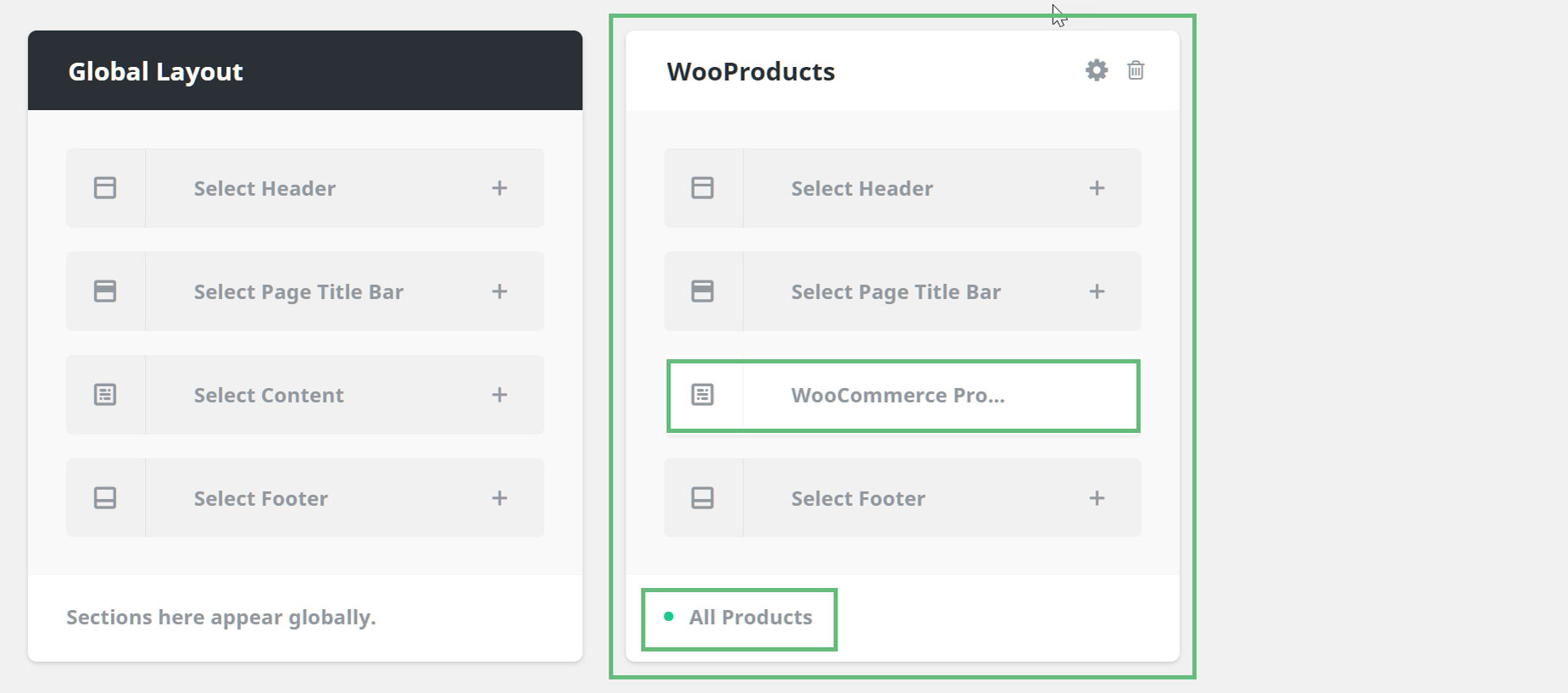Click page title bar icon in WooProducts
This screenshot has height=693, width=1568.
pos(703,291)
